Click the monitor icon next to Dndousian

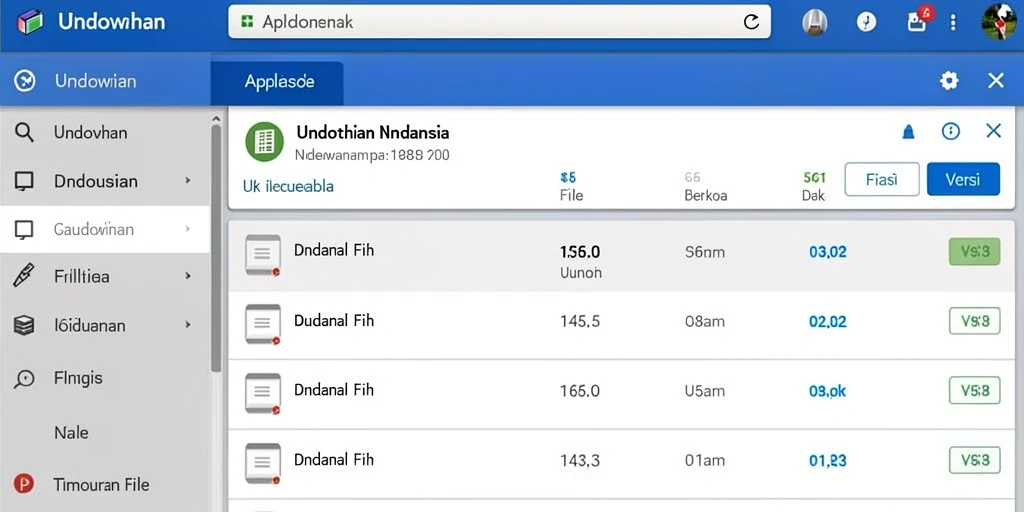click(x=24, y=181)
